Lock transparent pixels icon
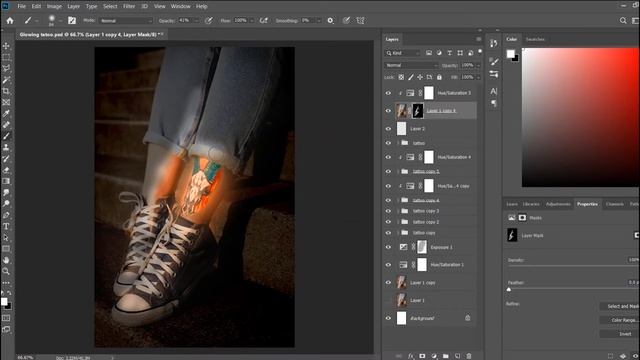Image resolution: width=640 pixels, height=360 pixels. tap(401, 77)
